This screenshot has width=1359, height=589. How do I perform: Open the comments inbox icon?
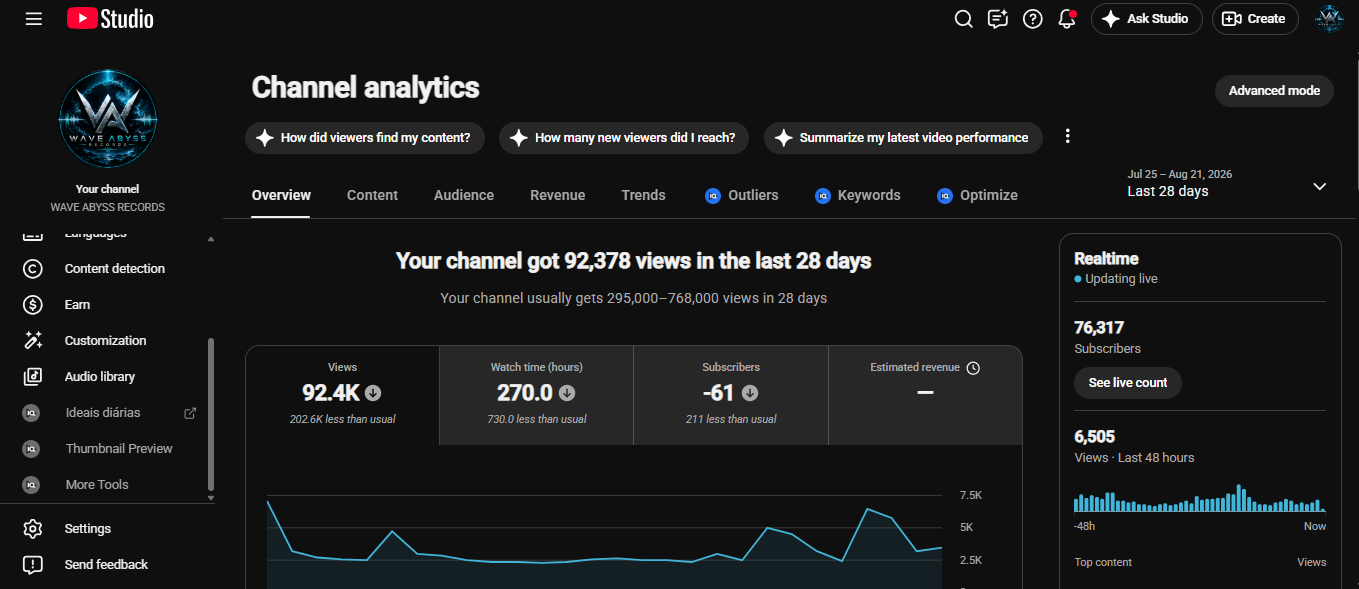[x=997, y=19]
